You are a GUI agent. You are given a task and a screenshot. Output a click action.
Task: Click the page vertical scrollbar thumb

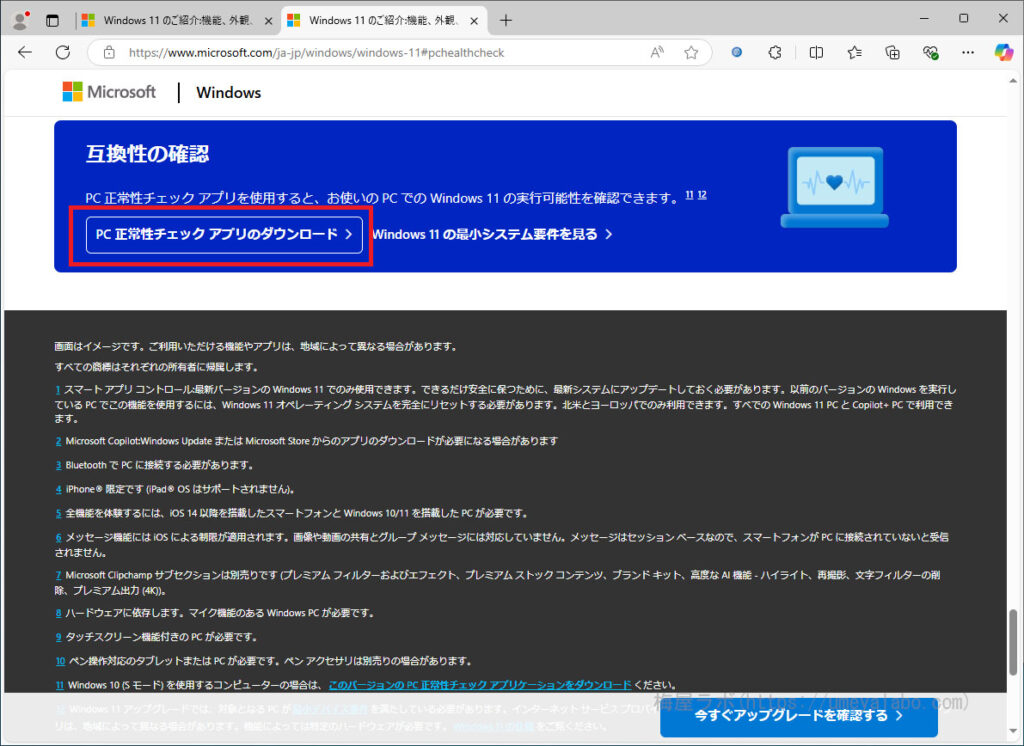(x=1013, y=643)
